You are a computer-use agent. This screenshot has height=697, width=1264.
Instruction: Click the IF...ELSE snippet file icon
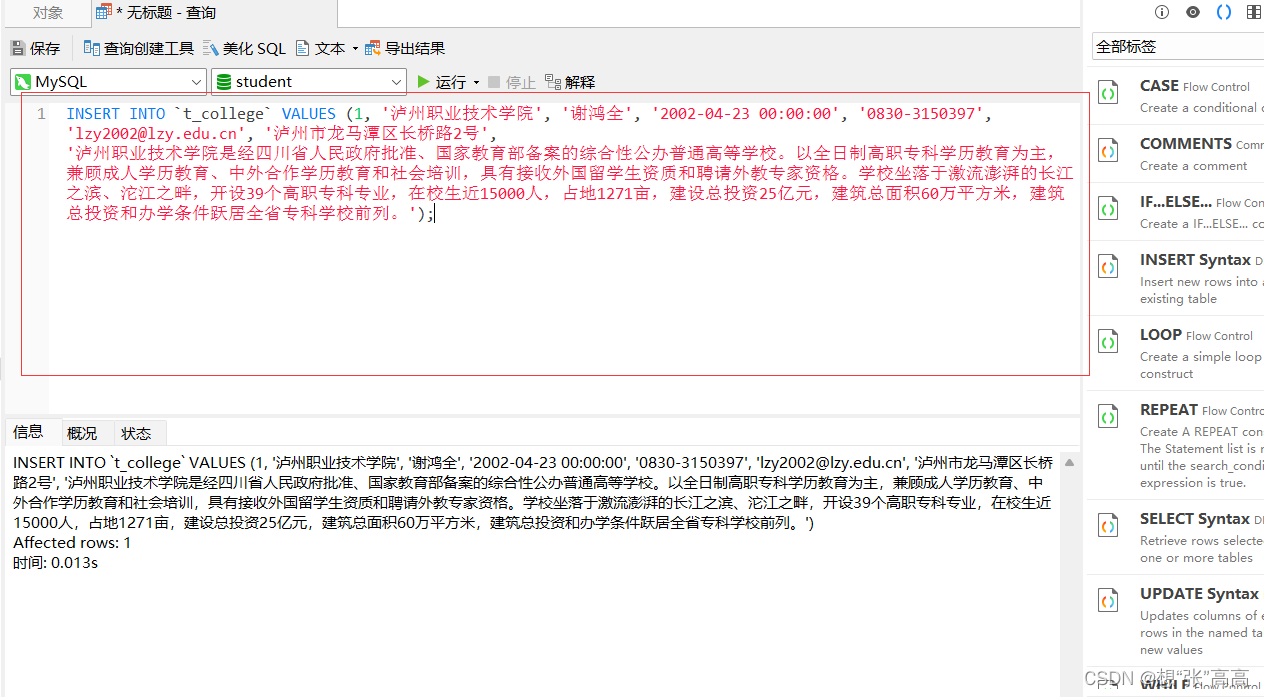pos(1108,210)
